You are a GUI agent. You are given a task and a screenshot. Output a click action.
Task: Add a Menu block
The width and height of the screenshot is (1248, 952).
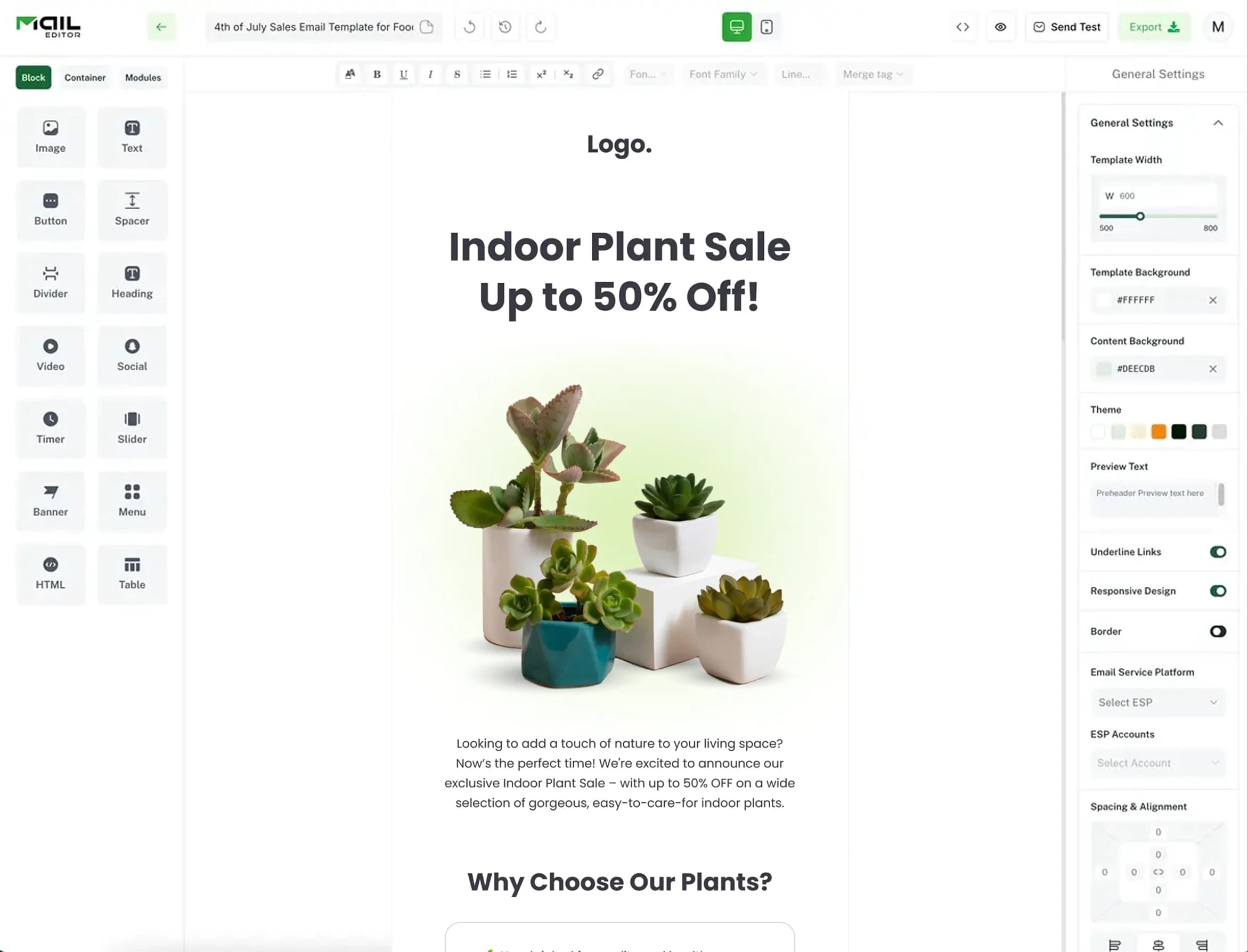click(x=132, y=502)
